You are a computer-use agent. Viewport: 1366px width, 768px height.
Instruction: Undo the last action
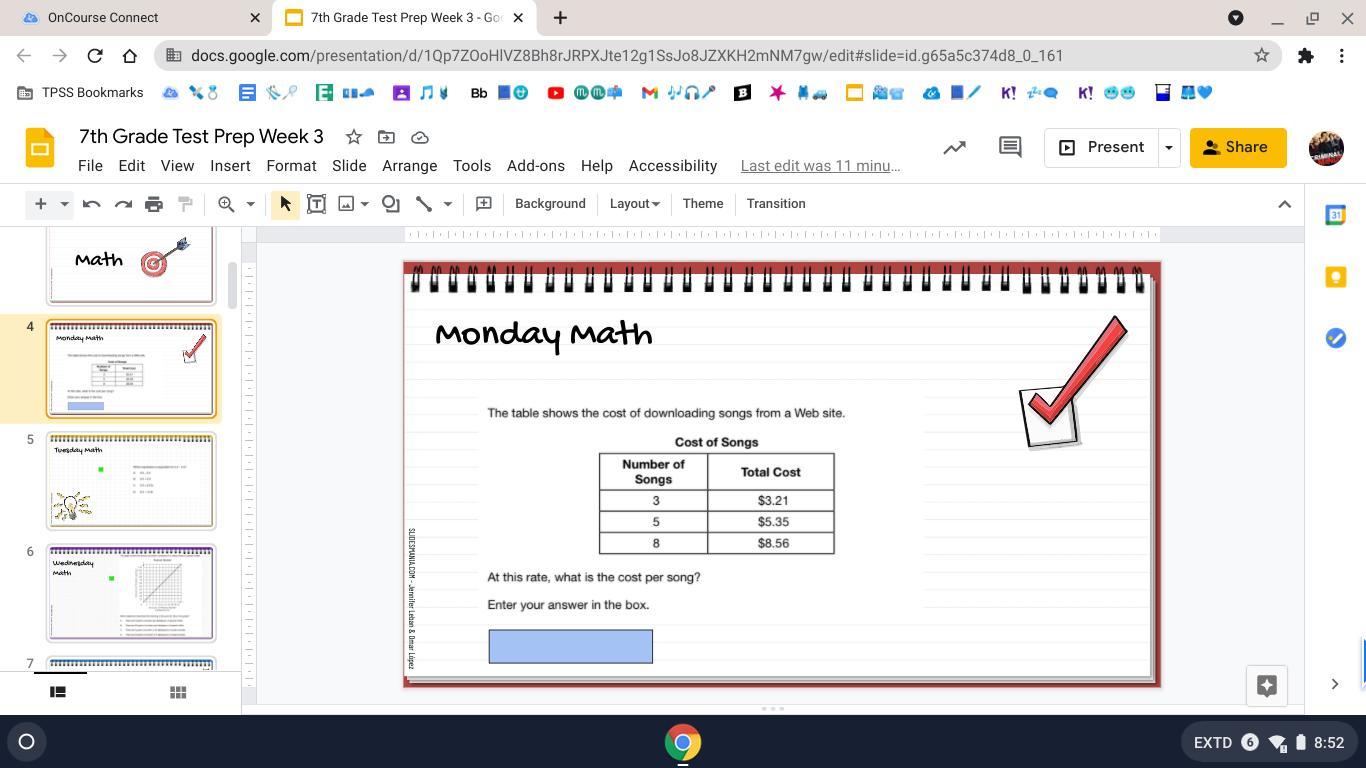click(x=91, y=204)
